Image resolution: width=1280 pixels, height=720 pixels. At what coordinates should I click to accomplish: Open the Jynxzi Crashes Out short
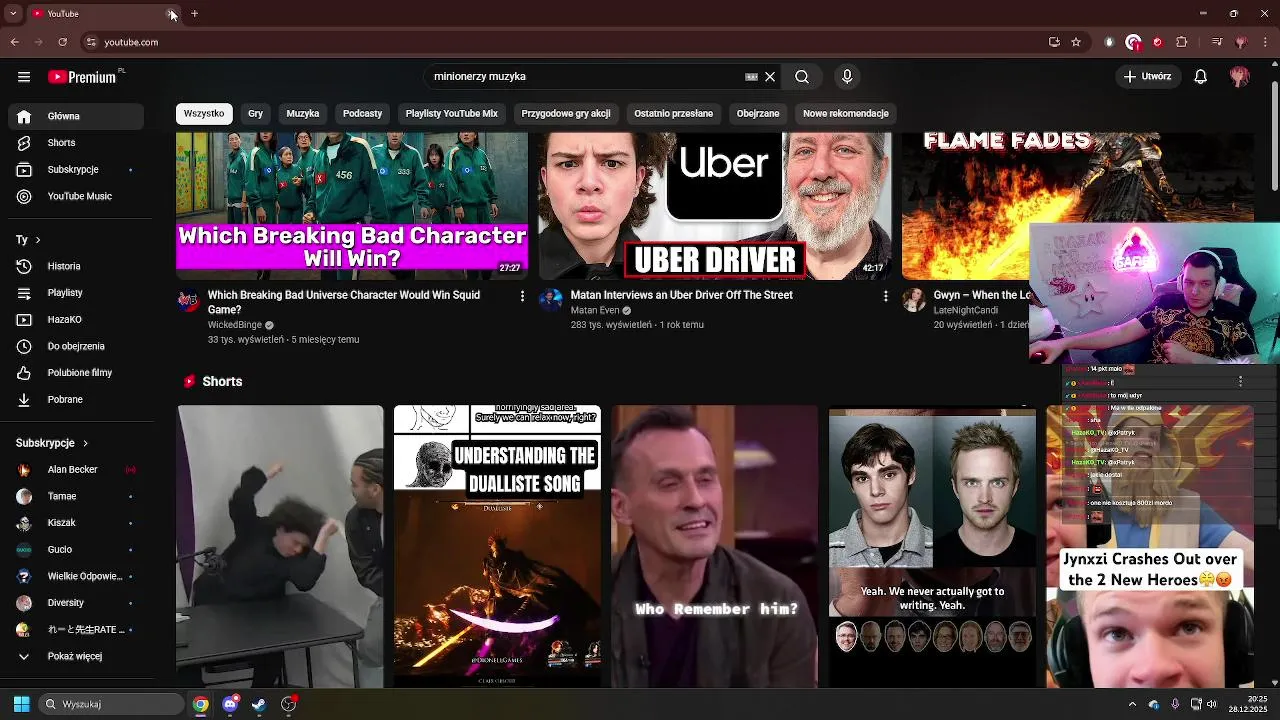pos(1149,546)
